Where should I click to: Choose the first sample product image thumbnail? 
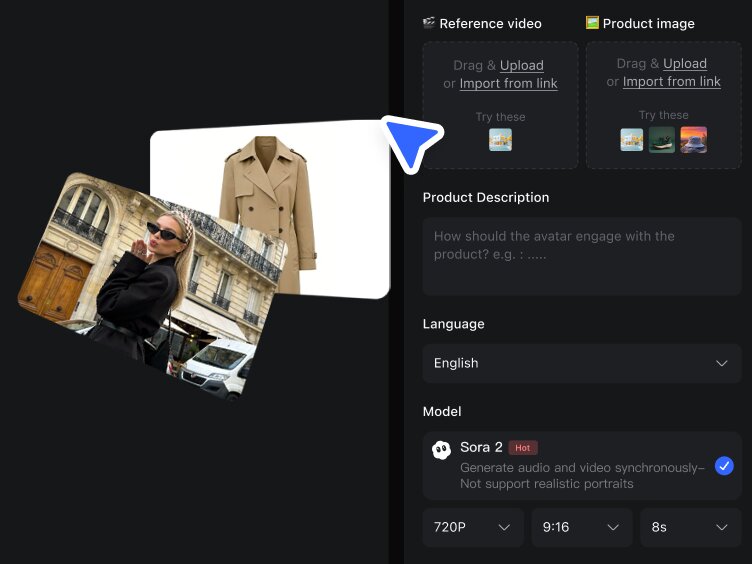[631, 139]
